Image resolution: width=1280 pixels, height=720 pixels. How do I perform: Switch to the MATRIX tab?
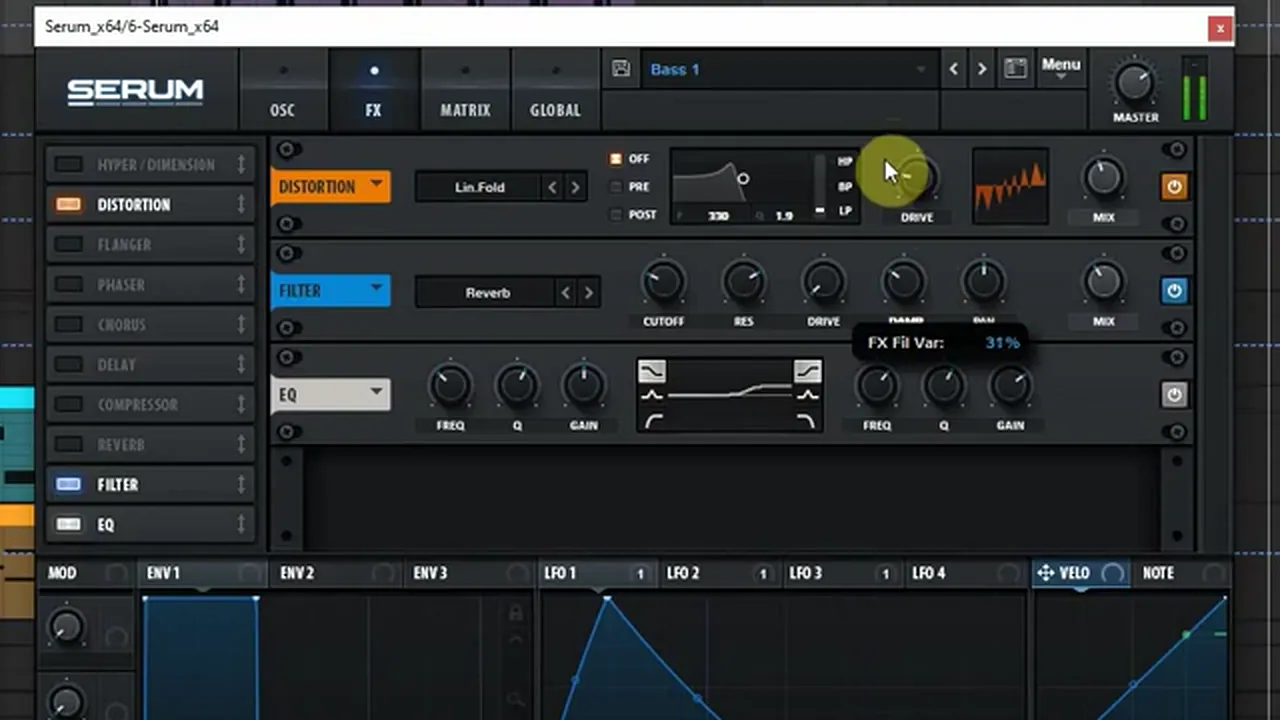point(465,90)
